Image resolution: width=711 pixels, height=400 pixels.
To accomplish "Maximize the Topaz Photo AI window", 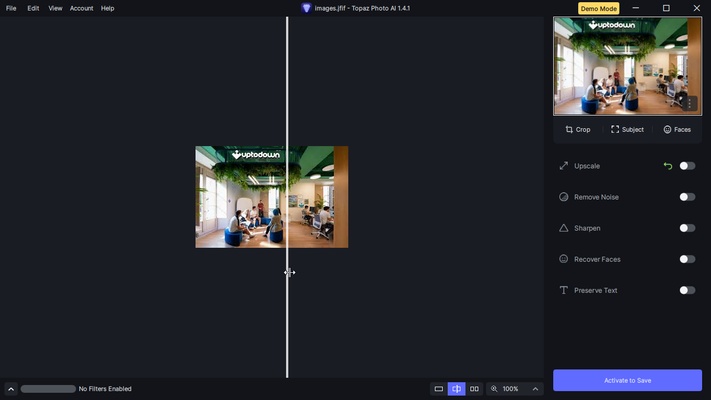I will coord(666,8).
